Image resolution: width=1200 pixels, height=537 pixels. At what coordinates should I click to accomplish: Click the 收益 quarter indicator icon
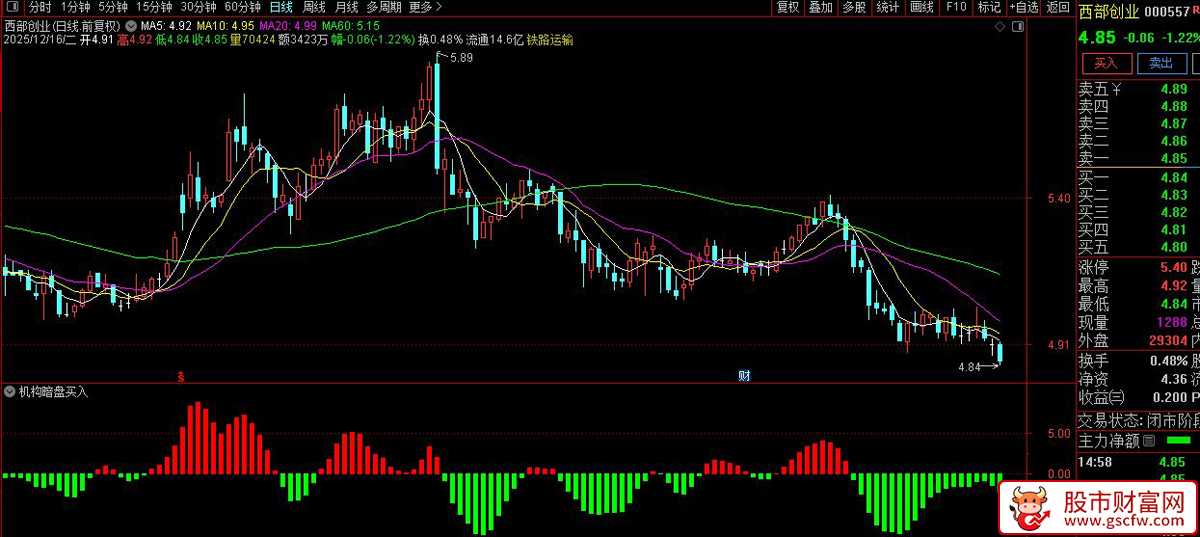point(1118,398)
